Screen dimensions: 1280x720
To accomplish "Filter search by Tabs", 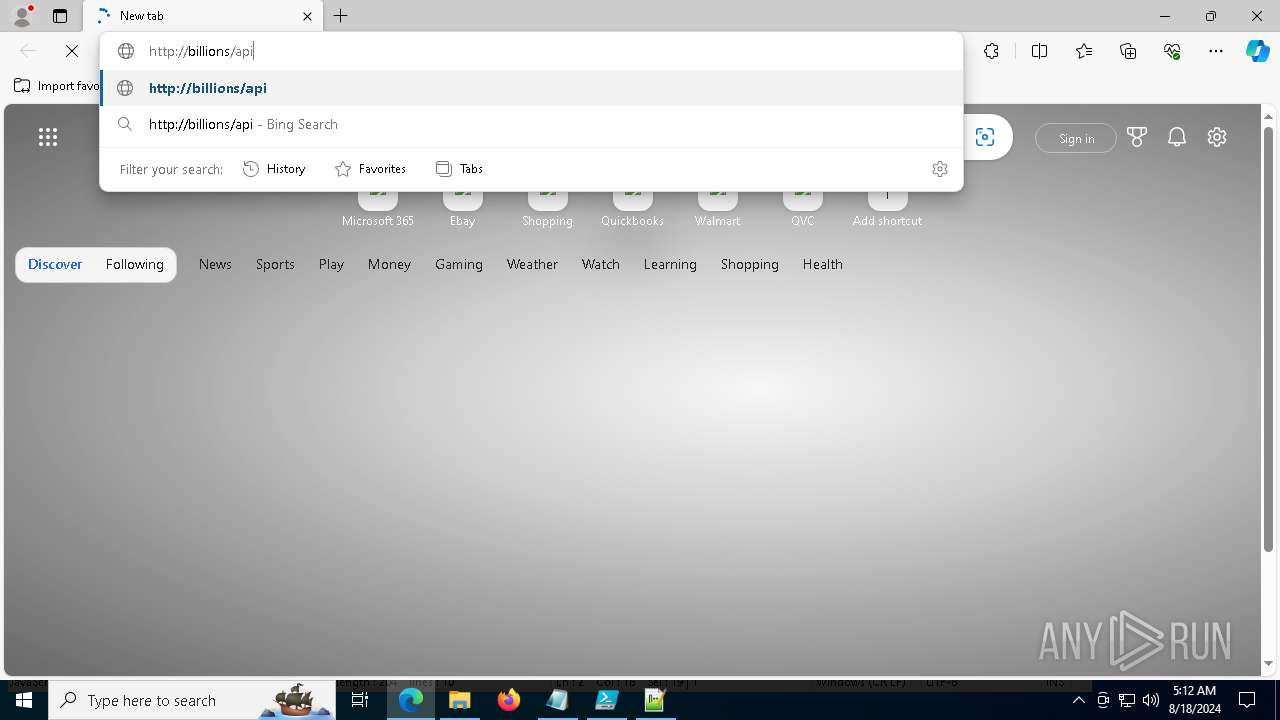I will tap(459, 169).
